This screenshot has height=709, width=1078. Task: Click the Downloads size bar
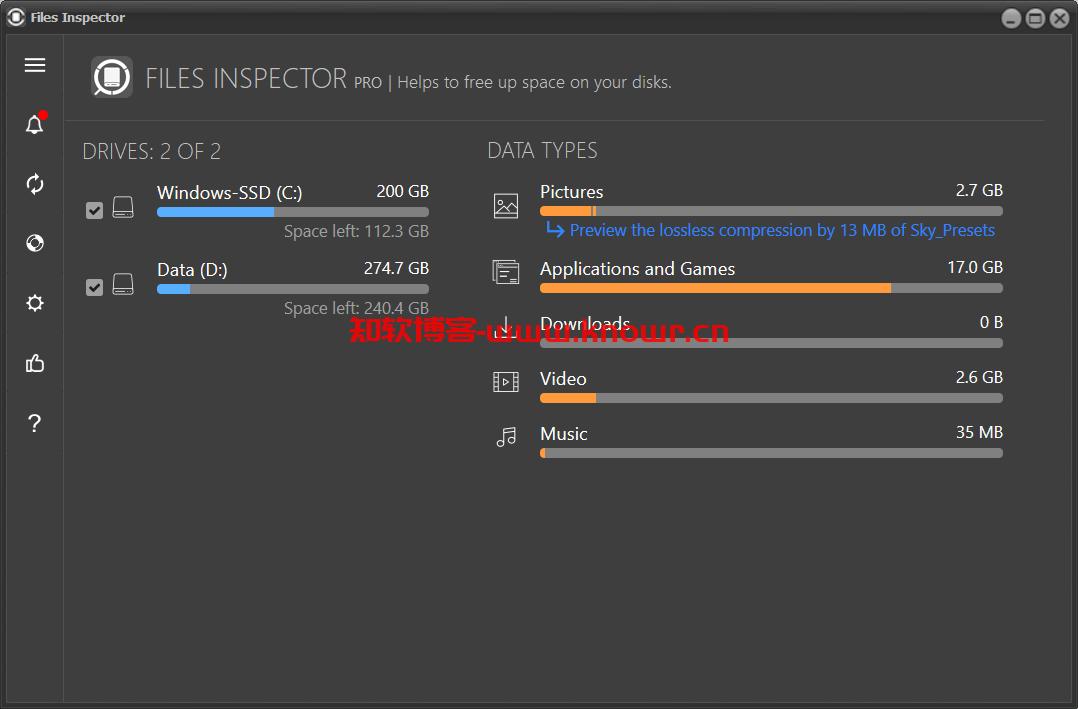click(771, 343)
